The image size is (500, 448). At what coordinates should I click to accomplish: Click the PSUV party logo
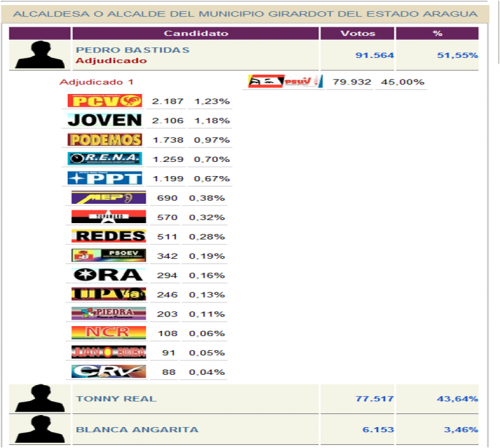(x=286, y=81)
